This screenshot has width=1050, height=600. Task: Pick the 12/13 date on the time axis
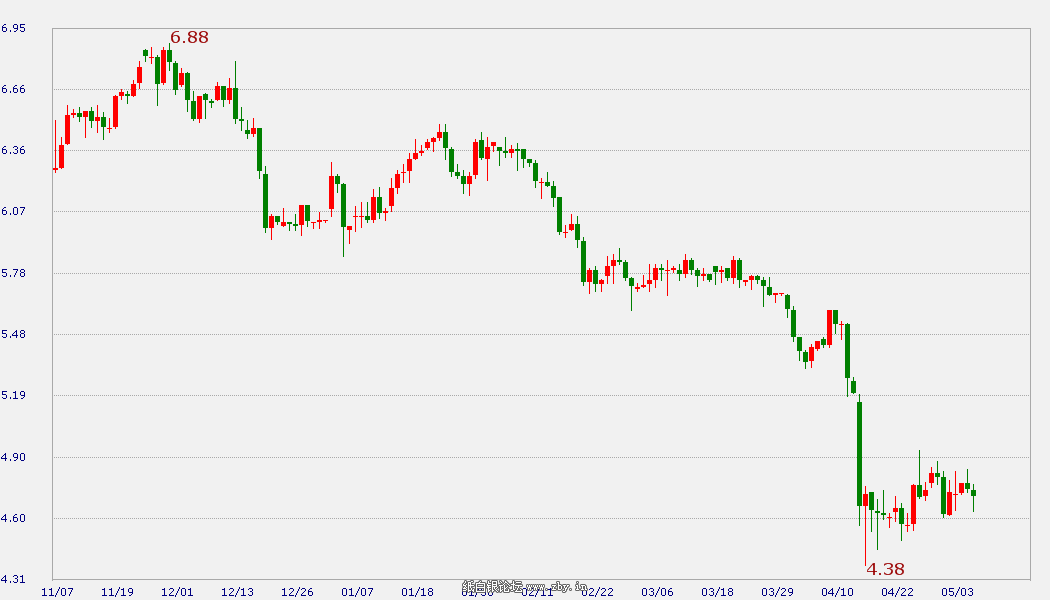coord(237,591)
